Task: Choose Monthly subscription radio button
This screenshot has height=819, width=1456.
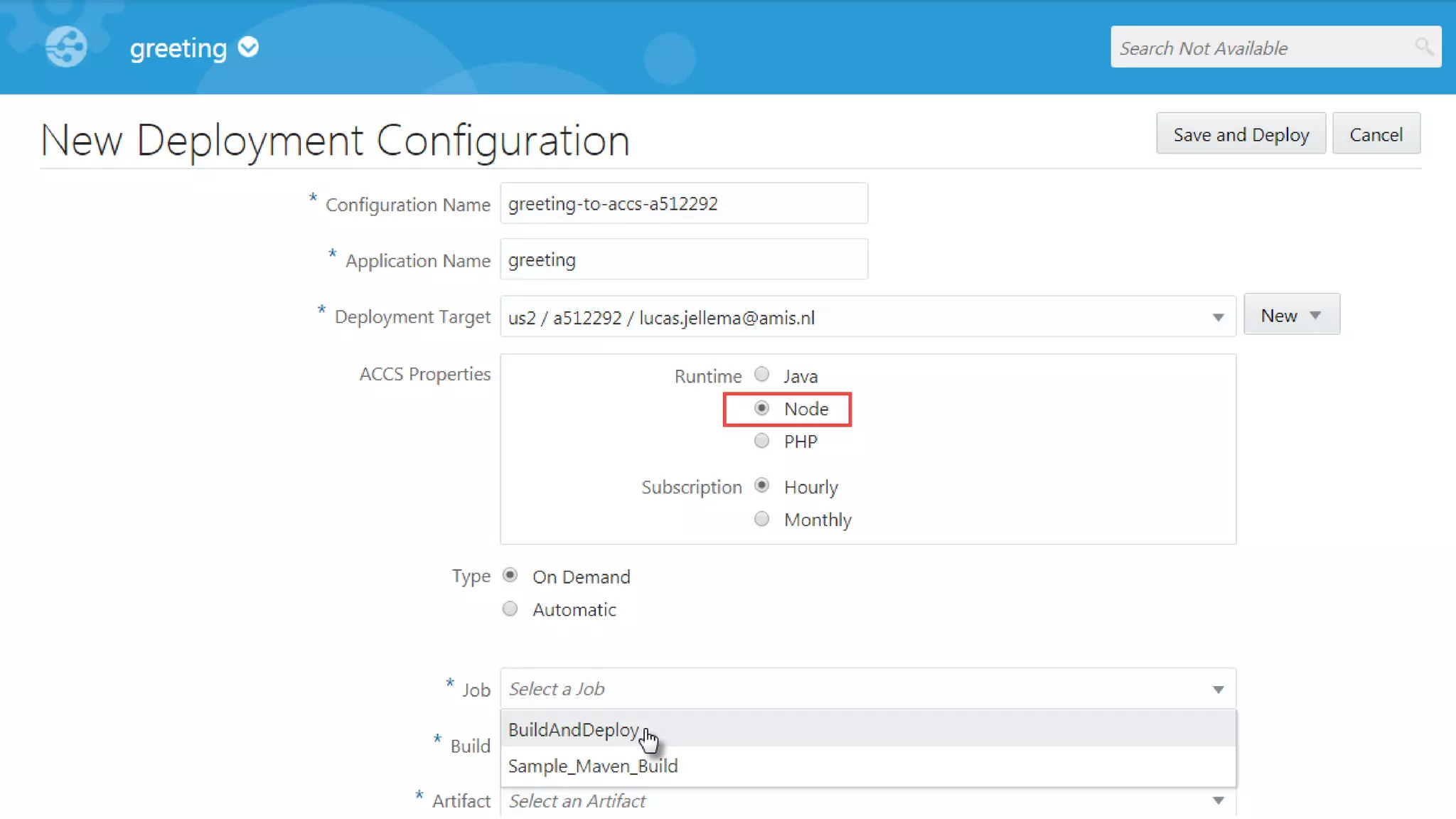Action: click(761, 519)
